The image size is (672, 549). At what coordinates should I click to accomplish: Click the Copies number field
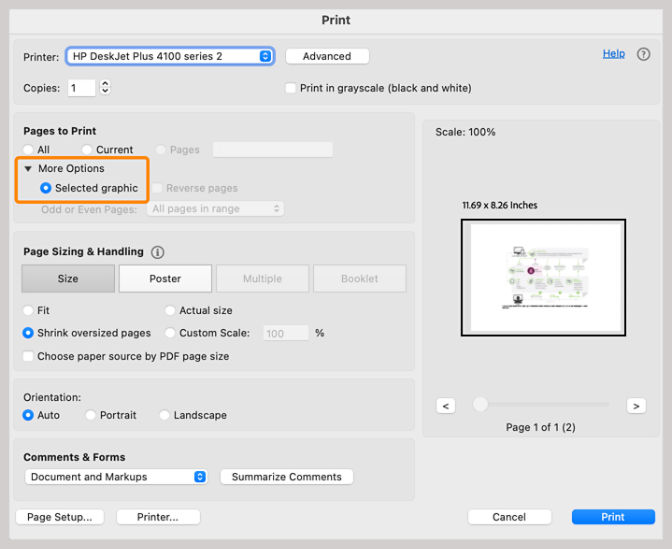point(81,88)
